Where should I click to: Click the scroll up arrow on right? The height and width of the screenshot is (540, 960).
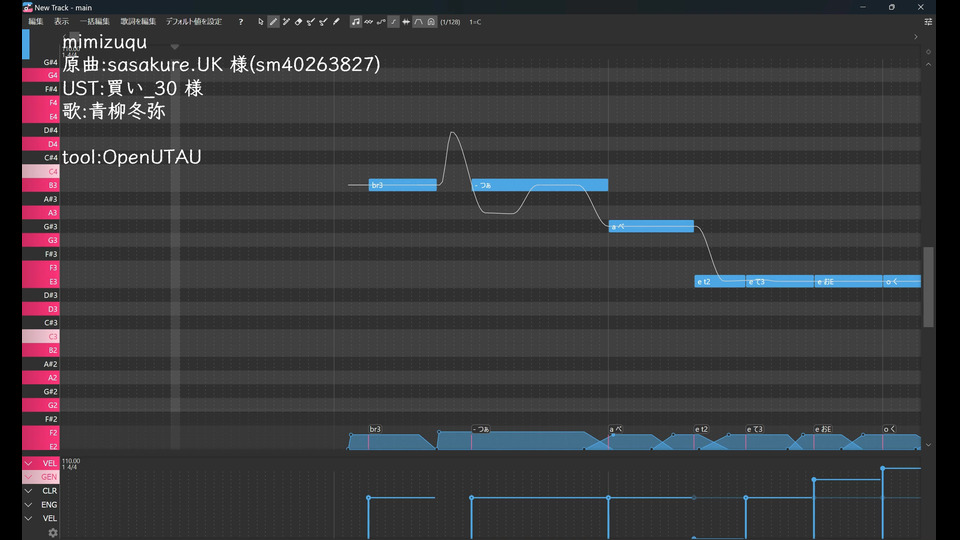coord(928,64)
